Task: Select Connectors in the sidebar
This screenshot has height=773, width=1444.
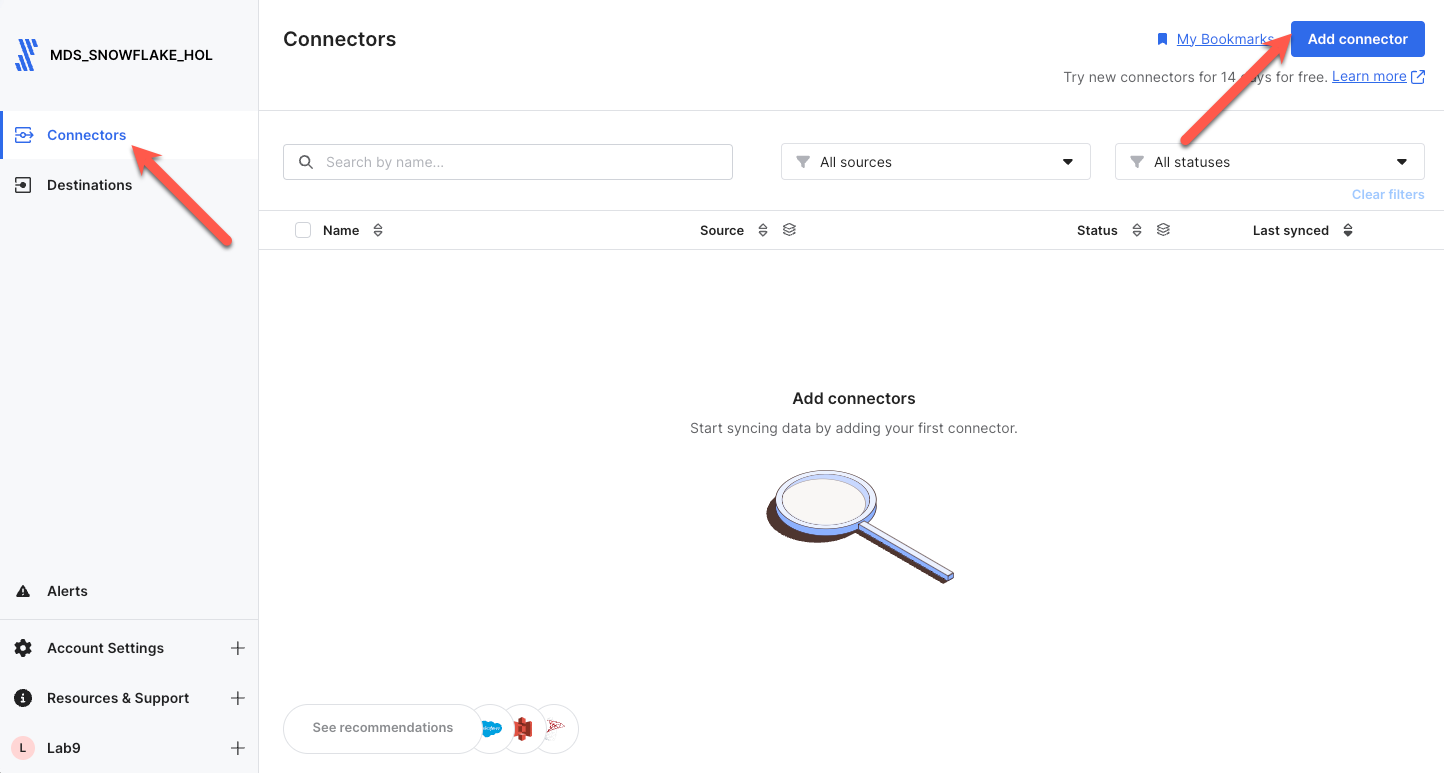Action: 86,135
